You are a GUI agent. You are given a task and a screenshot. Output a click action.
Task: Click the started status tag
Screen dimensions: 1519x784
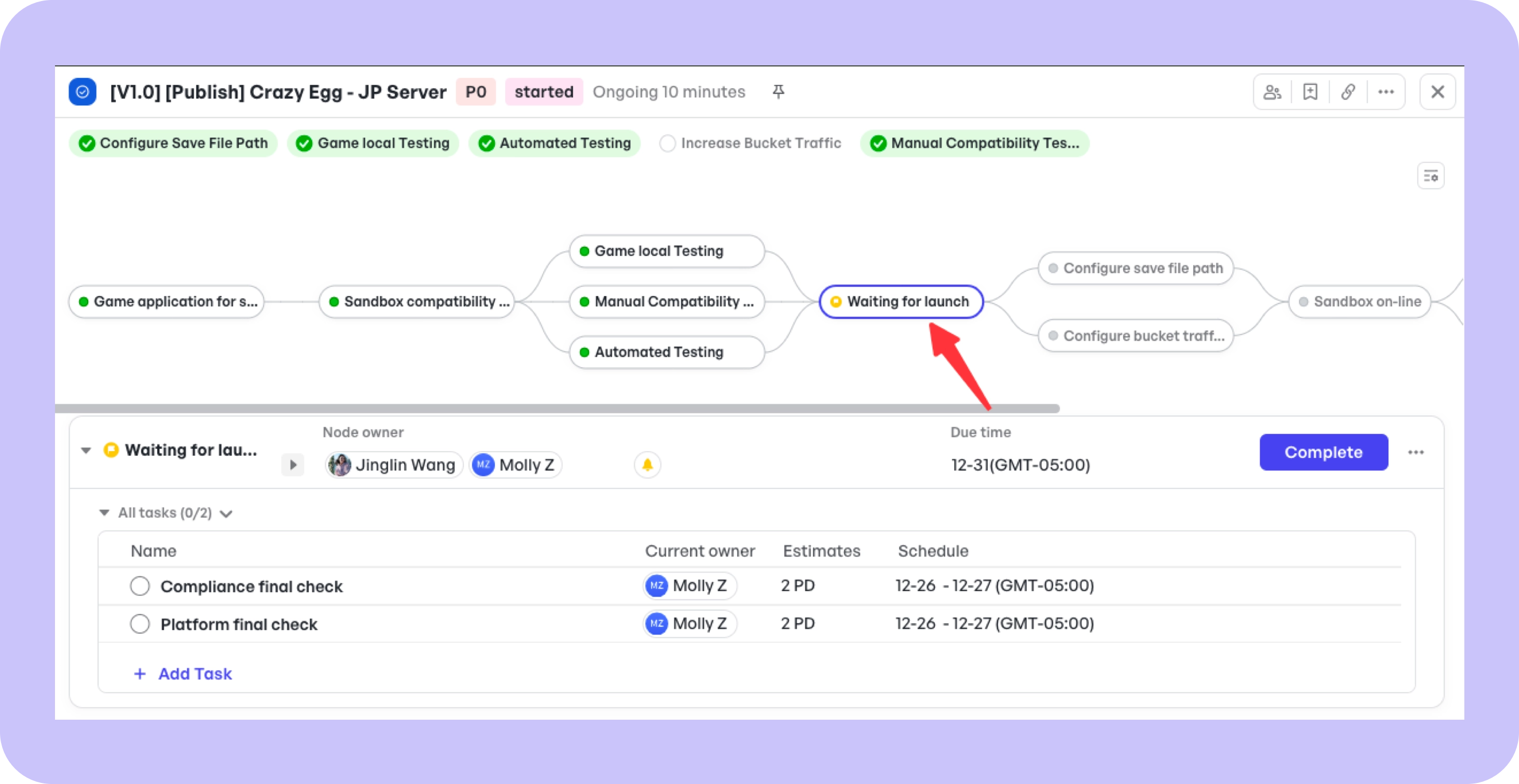click(x=544, y=92)
